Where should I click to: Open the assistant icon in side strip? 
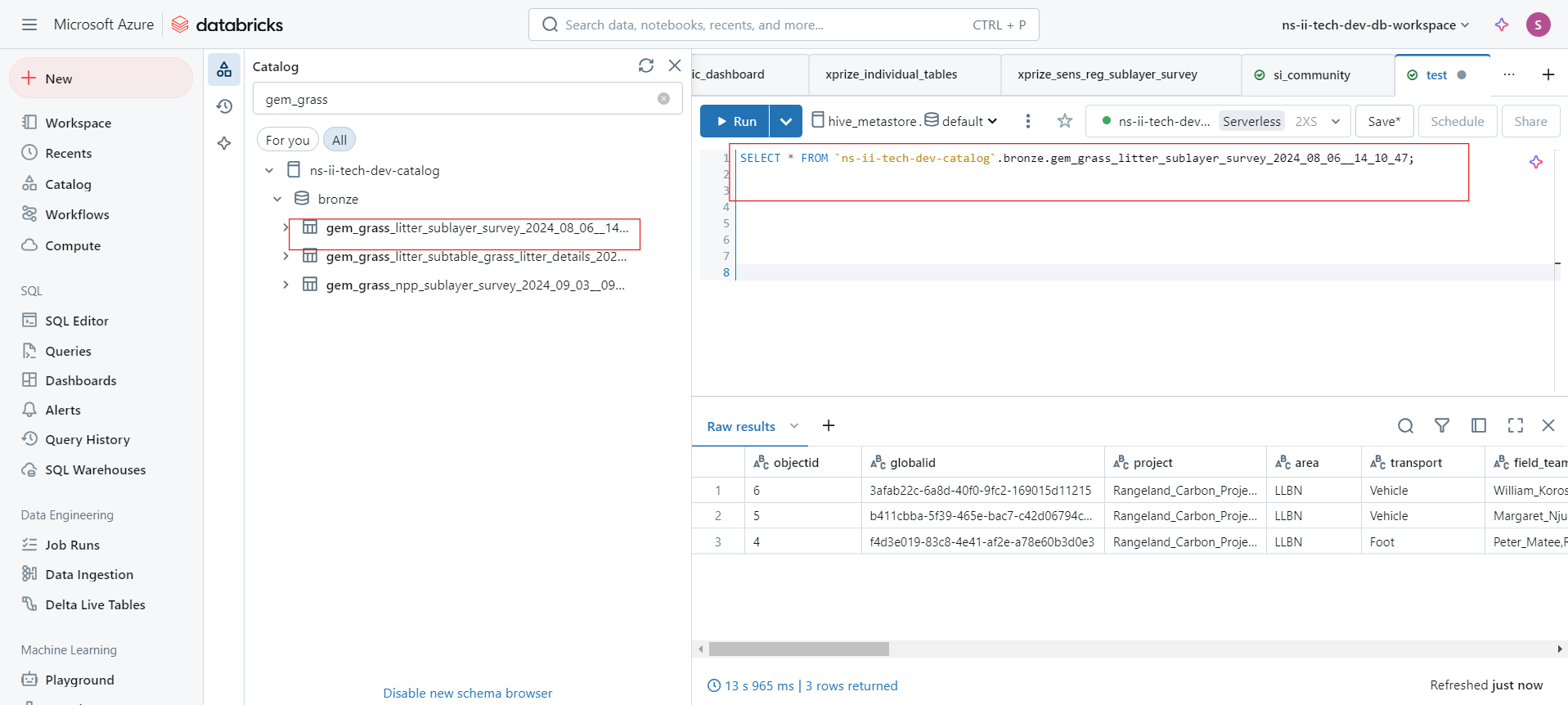(x=224, y=143)
